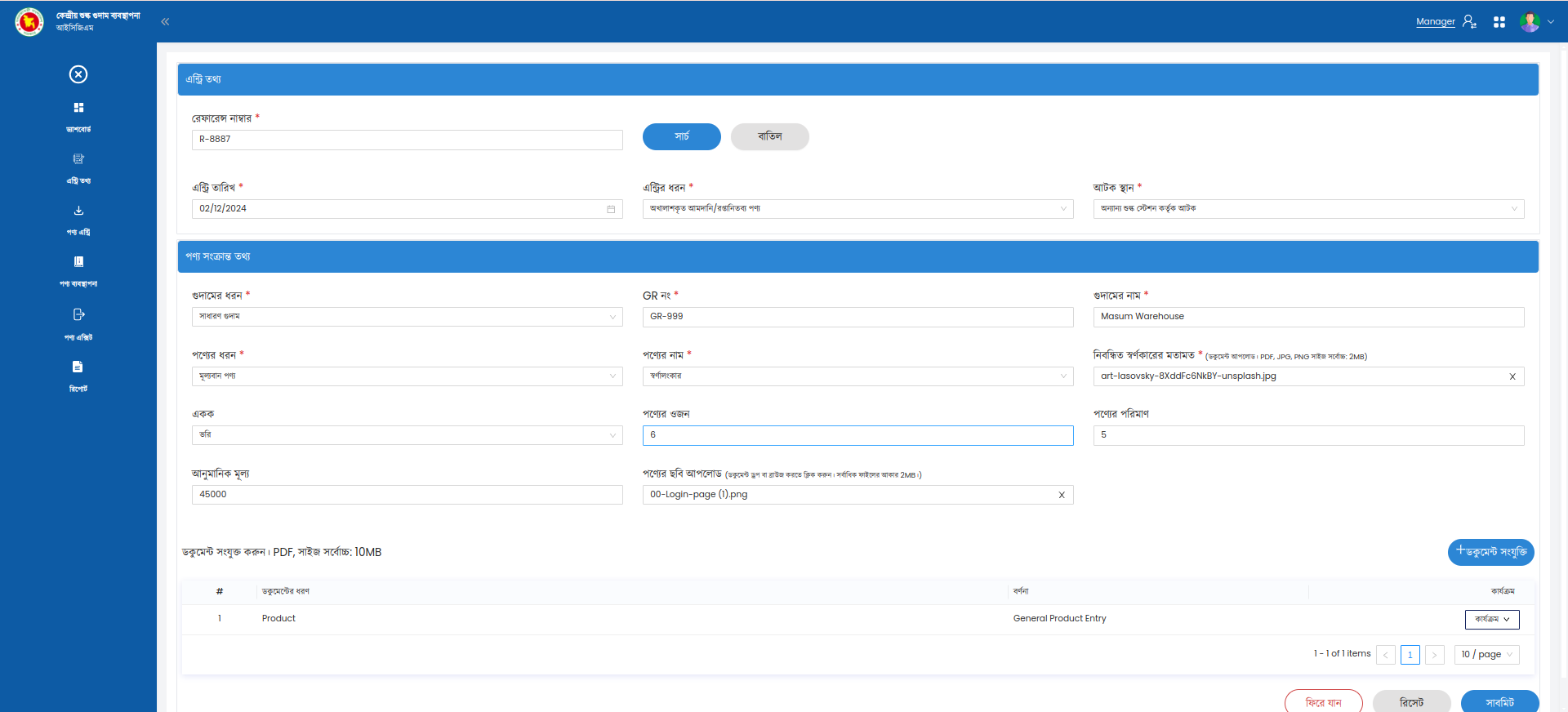Open the আটক স্থান dropdown
This screenshot has width=1568, height=712.
[x=1309, y=209]
